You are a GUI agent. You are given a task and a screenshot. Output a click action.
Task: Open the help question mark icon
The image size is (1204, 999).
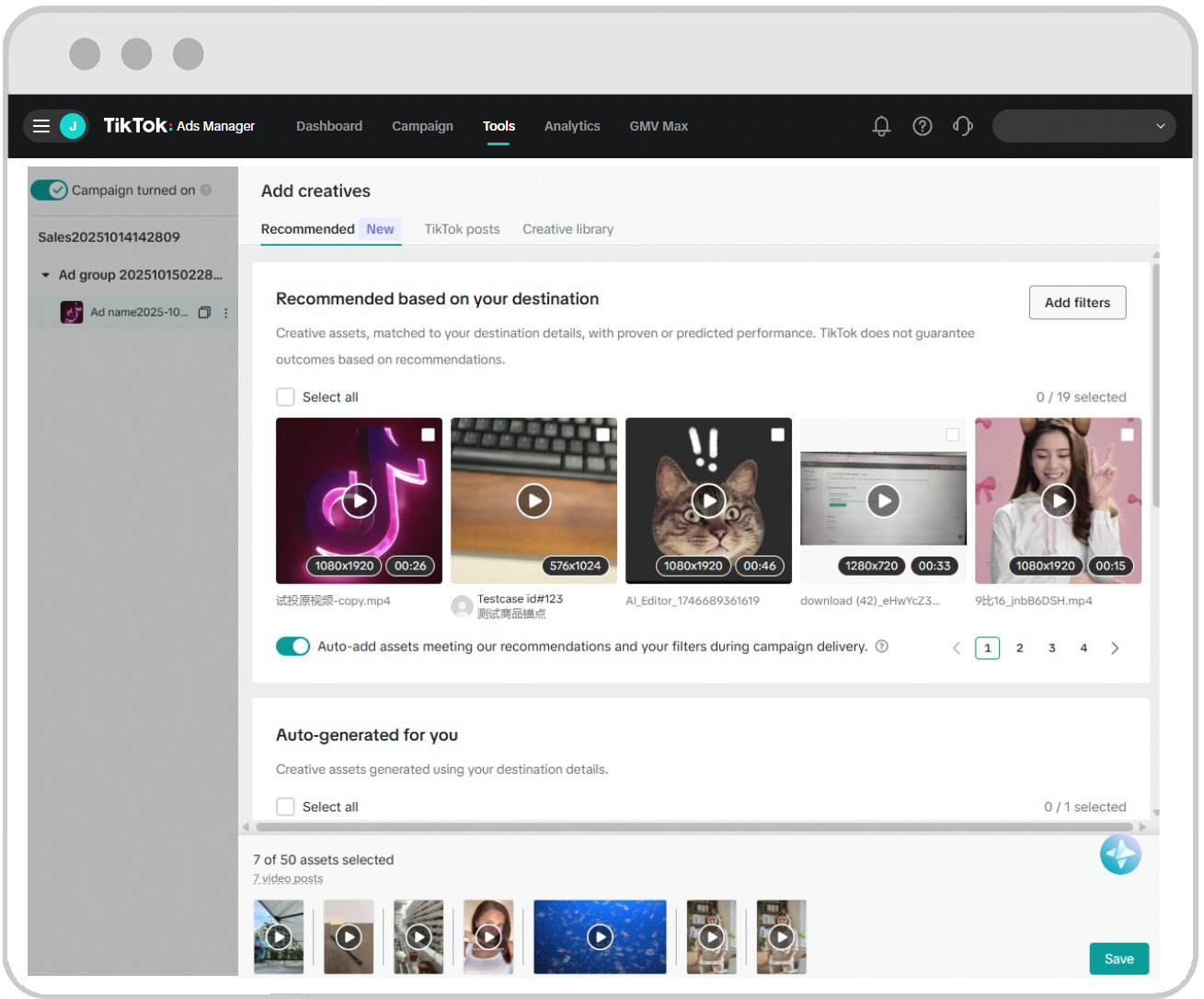pyautogui.click(x=923, y=126)
